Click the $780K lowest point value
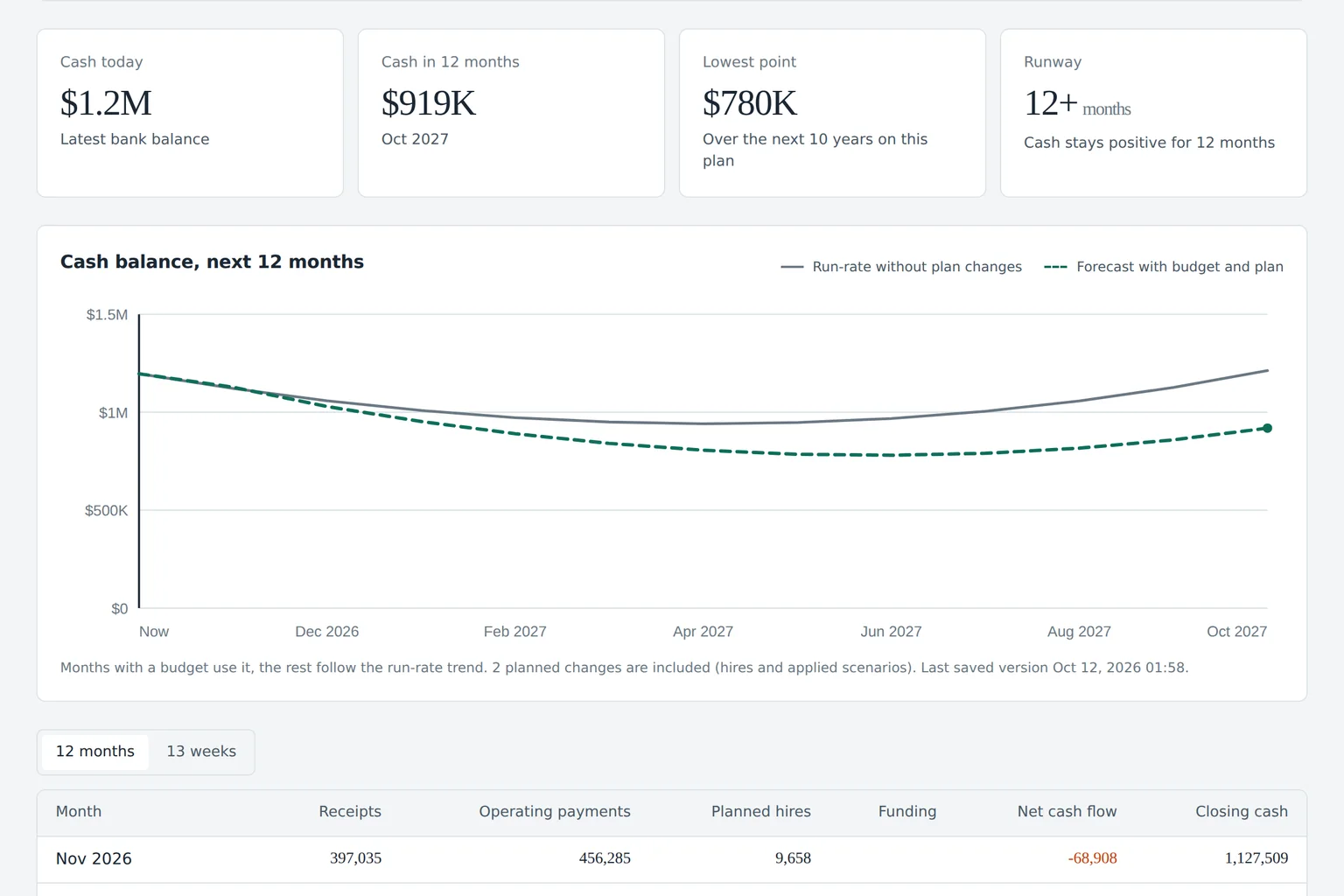Image resolution: width=1344 pixels, height=896 pixels. [750, 103]
